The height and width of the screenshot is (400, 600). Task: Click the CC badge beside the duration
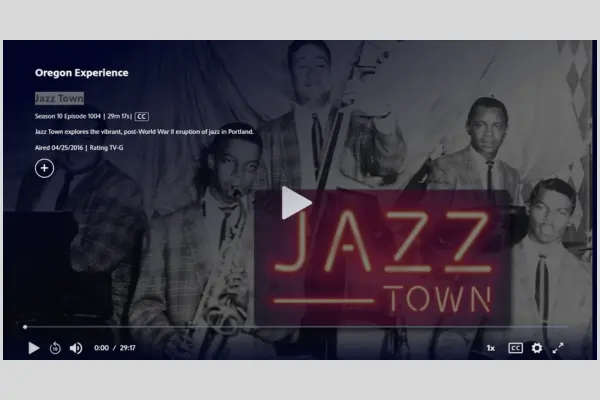click(142, 116)
